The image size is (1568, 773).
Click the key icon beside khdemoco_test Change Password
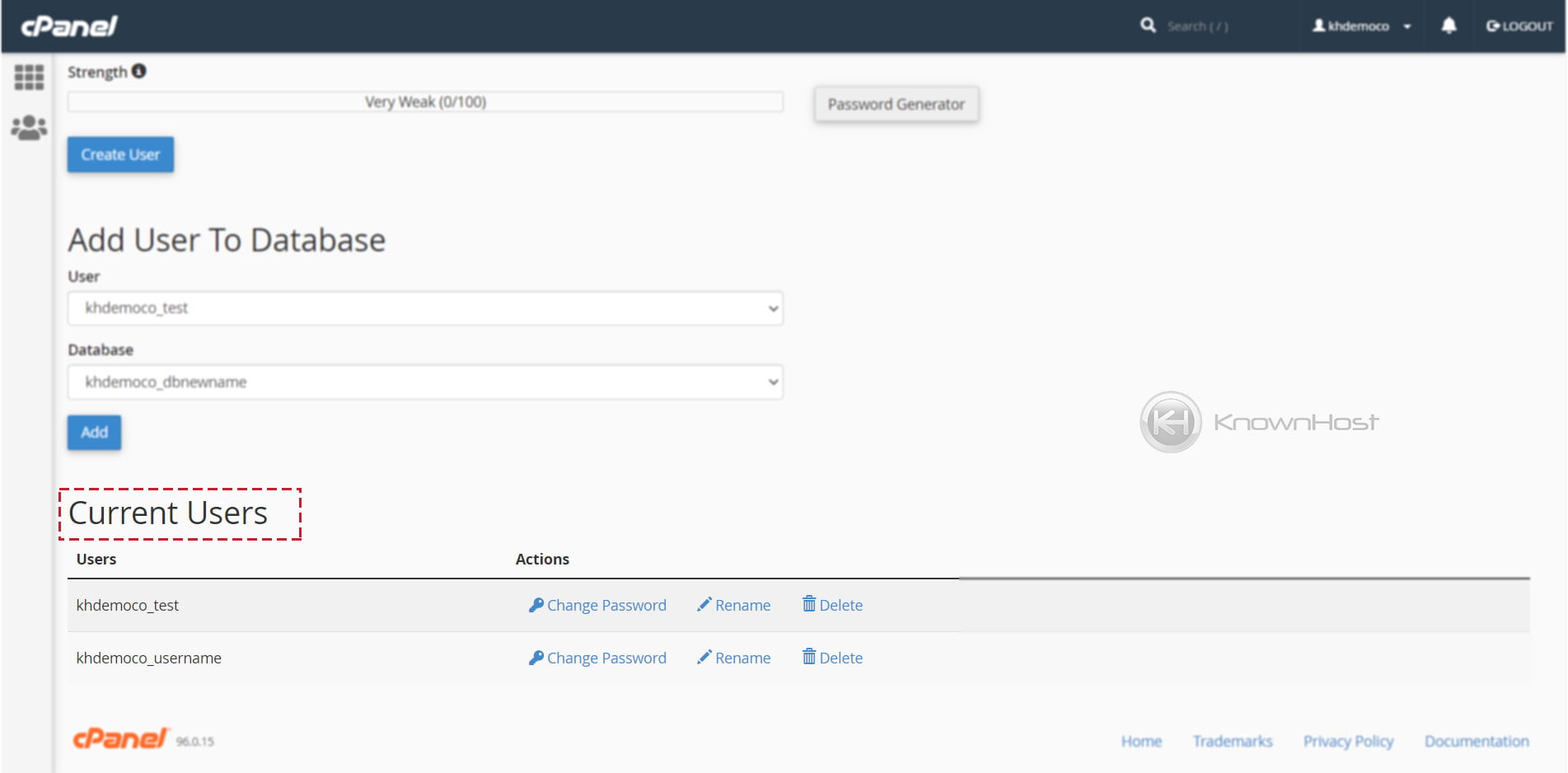click(536, 605)
